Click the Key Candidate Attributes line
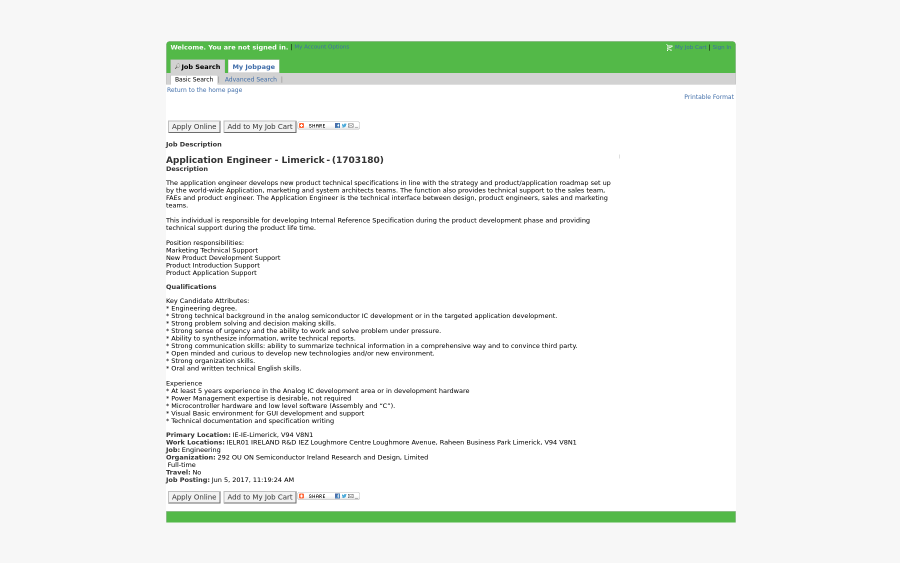Image resolution: width=900 pixels, height=563 pixels. pyautogui.click(x=207, y=300)
